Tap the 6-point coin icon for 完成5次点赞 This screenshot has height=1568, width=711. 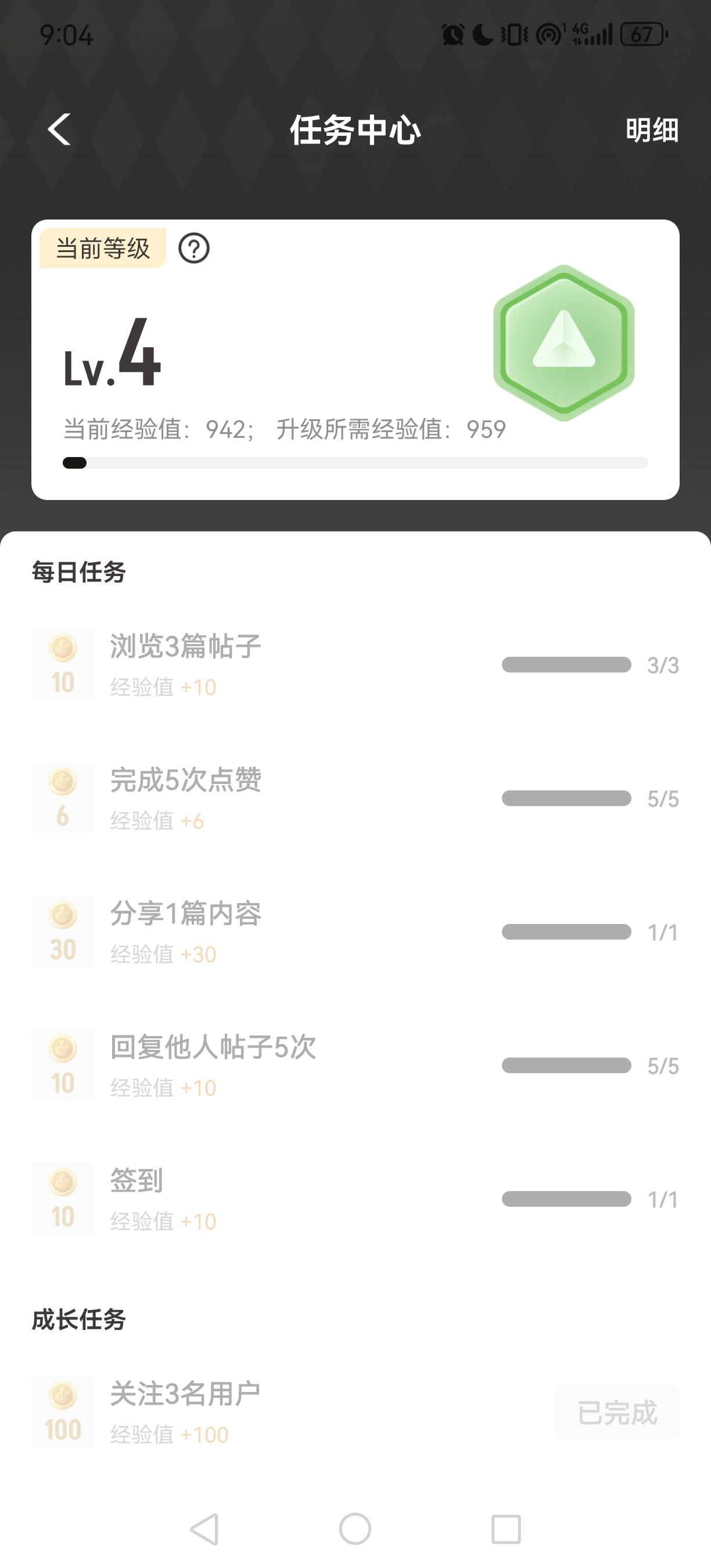63,798
